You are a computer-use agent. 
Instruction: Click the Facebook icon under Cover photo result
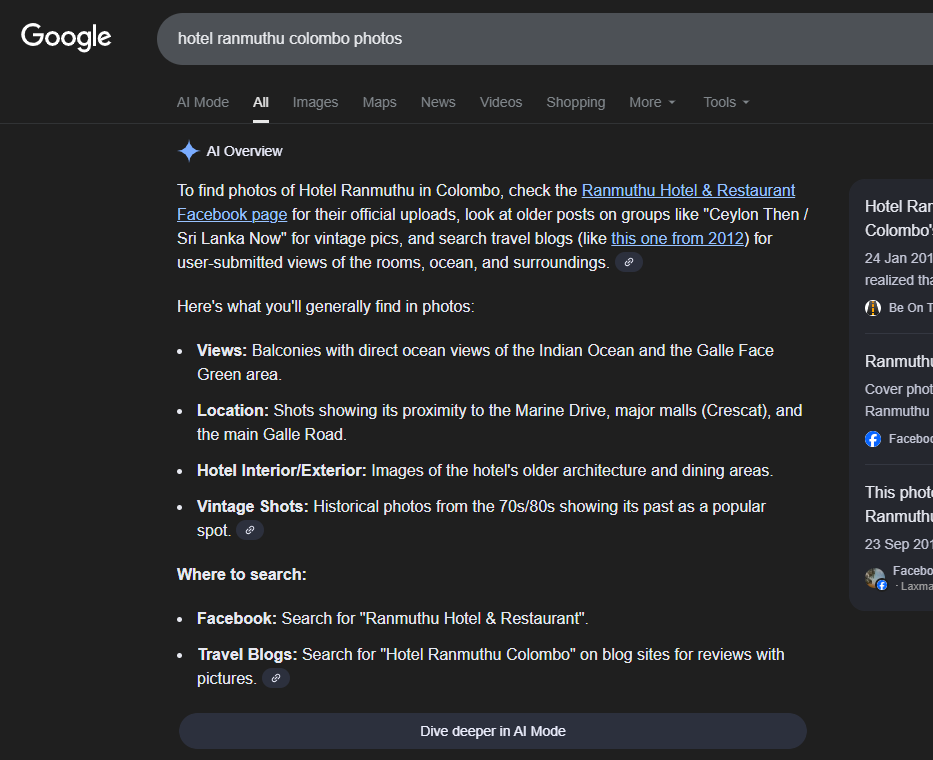pos(873,439)
